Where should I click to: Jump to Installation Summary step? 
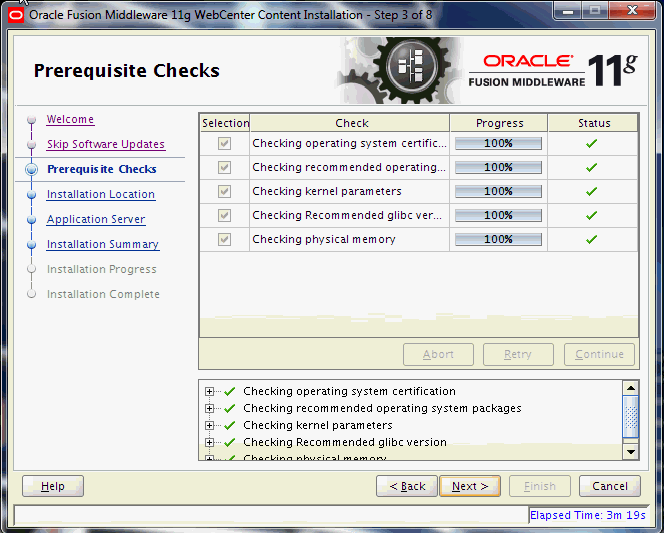pyautogui.click(x=103, y=244)
